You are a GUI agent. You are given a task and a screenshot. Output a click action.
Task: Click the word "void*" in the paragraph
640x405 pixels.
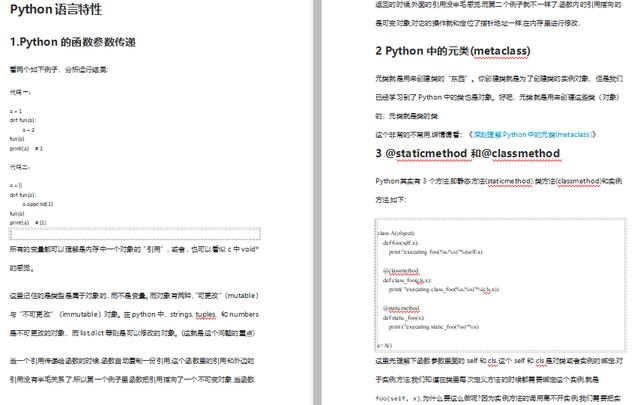[249, 249]
